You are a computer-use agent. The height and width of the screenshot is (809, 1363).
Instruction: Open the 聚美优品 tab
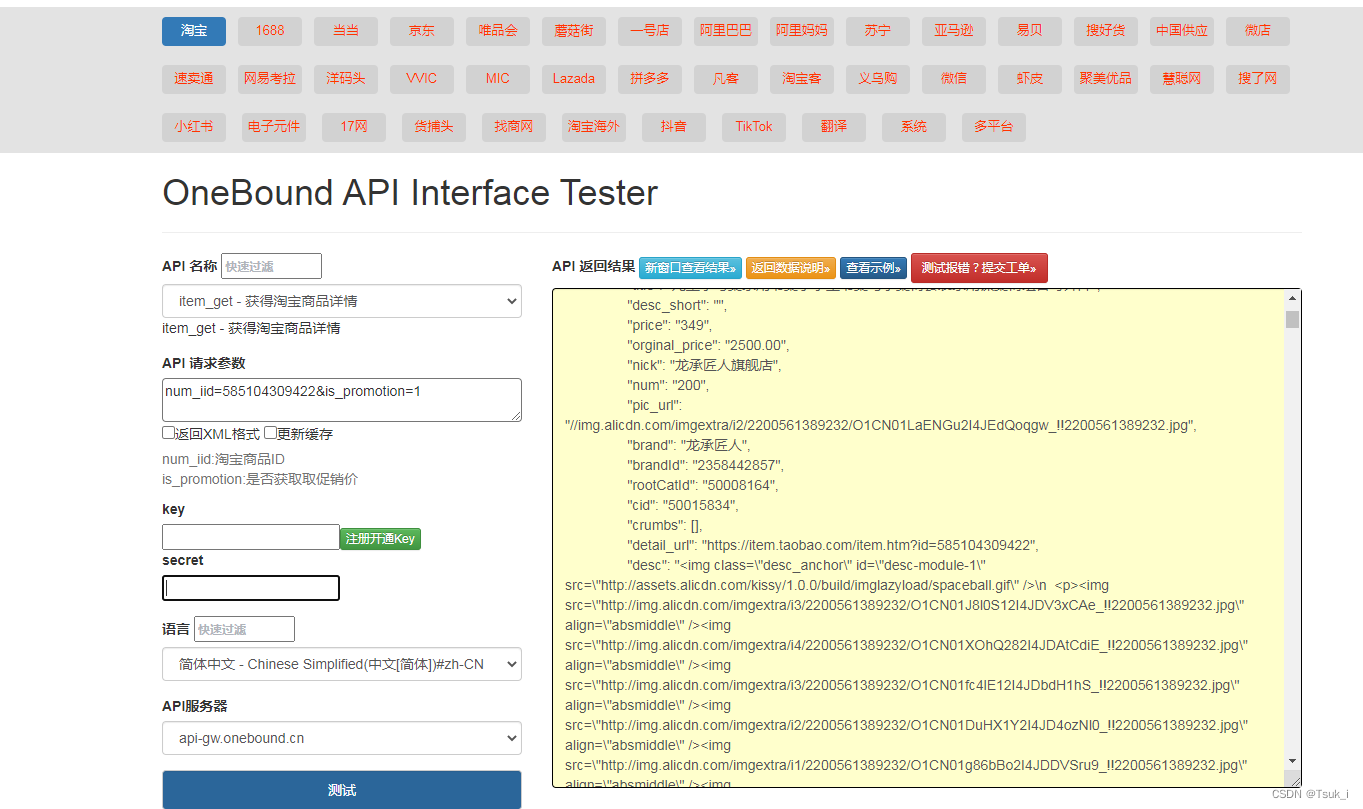click(x=1106, y=79)
